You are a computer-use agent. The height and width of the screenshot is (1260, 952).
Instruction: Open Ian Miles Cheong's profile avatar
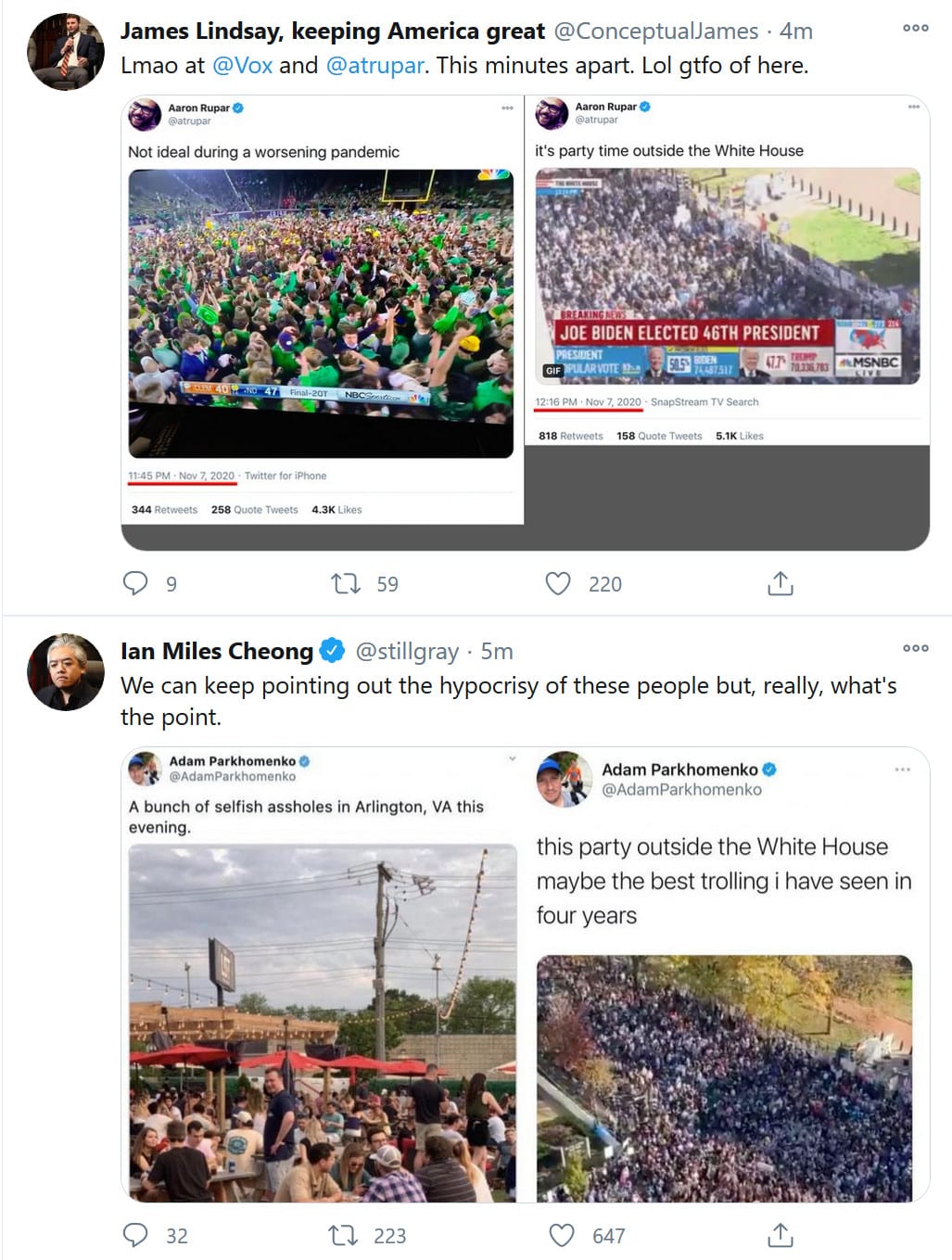[x=66, y=672]
